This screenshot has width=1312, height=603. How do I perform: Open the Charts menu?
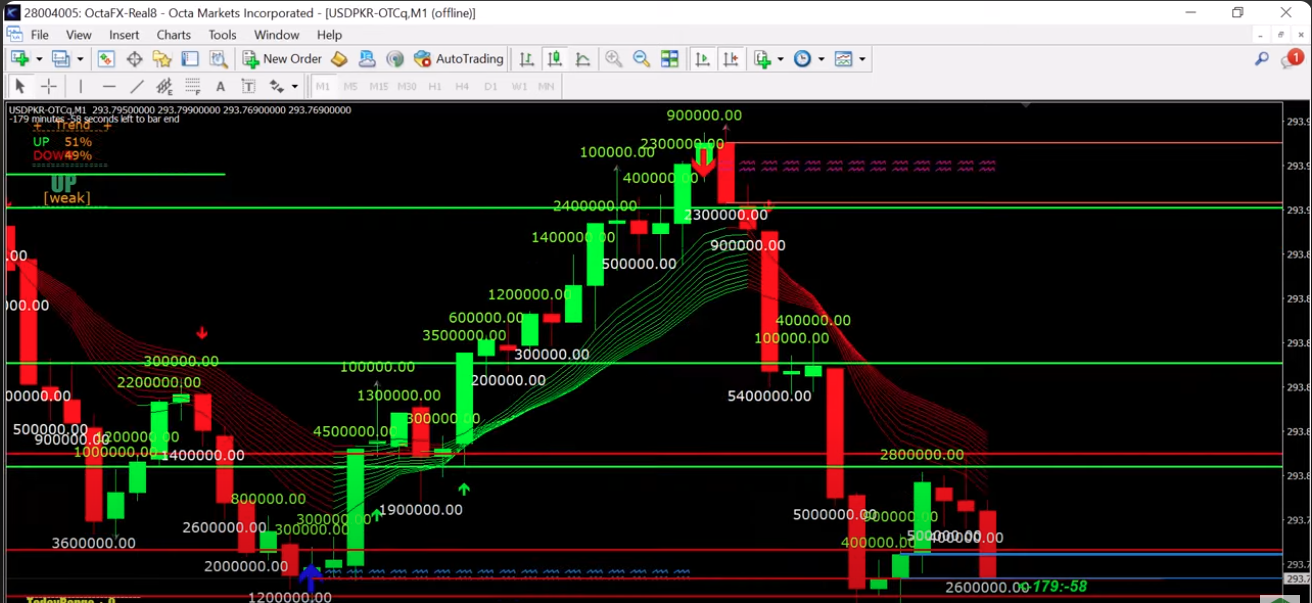(174, 35)
